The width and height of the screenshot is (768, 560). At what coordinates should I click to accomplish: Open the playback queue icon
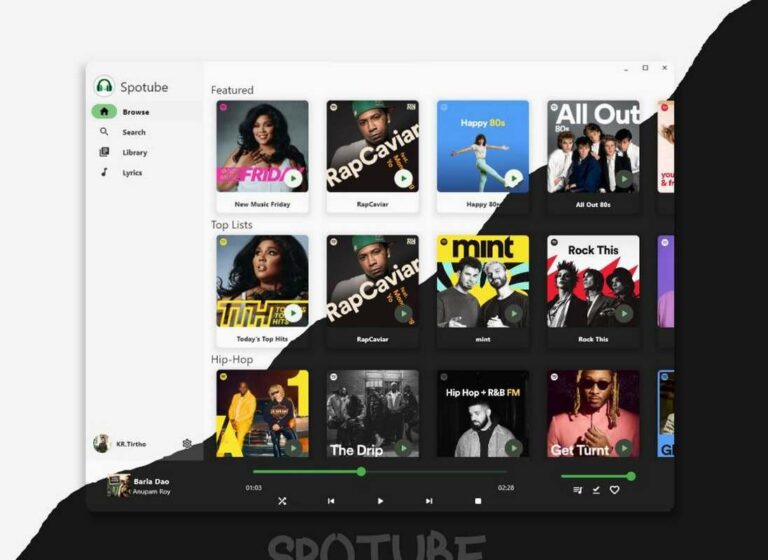tap(578, 490)
